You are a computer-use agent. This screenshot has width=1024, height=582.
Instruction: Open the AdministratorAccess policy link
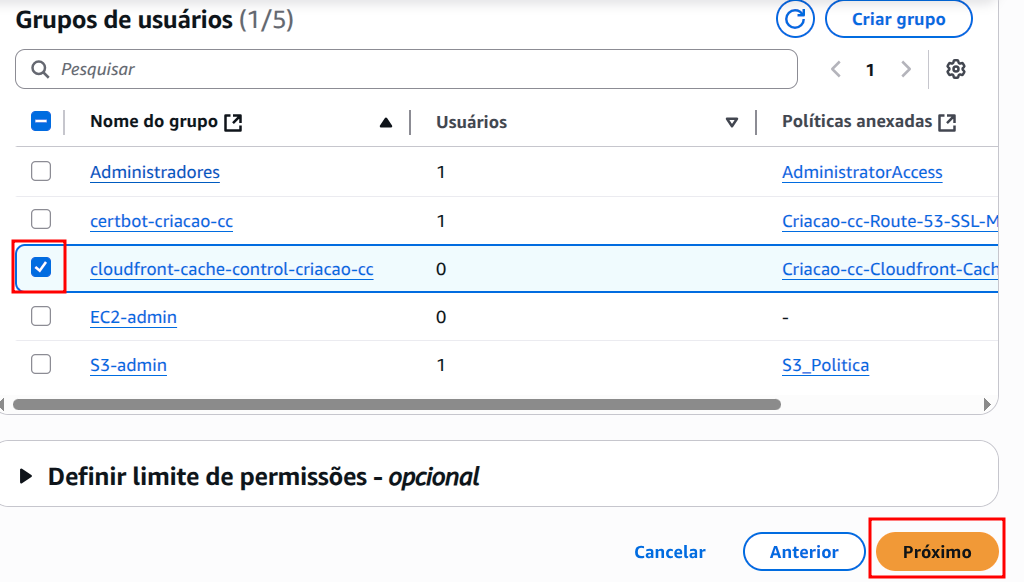coord(862,172)
